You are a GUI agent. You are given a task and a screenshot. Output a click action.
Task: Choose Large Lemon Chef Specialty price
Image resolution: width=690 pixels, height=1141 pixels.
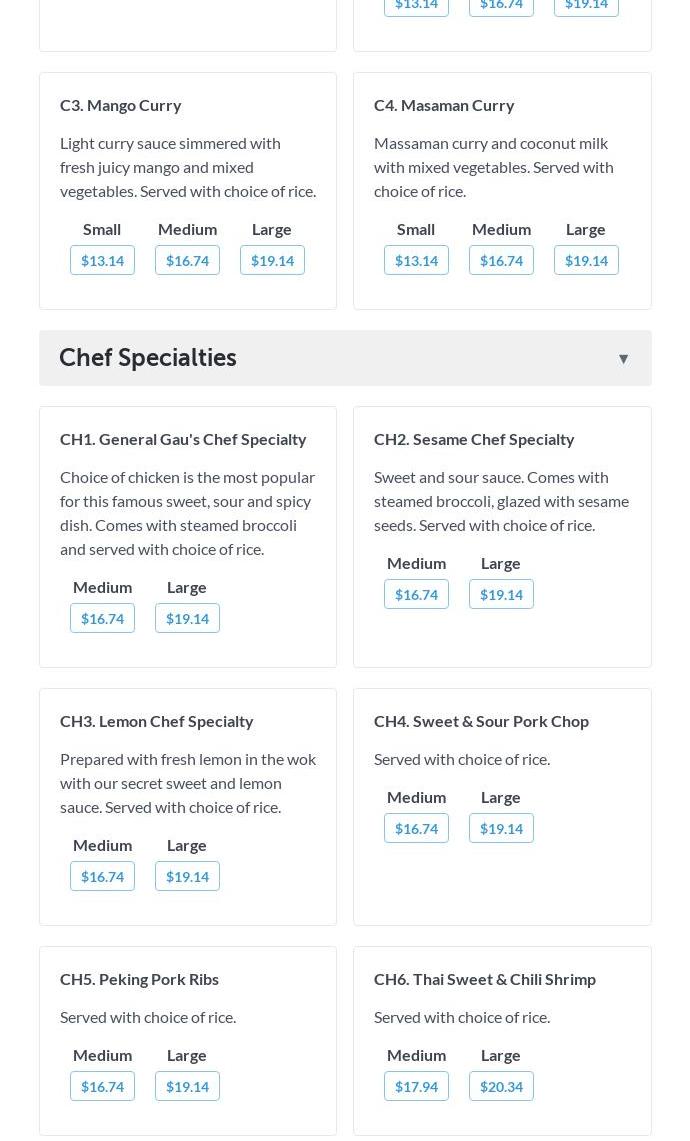pyautogui.click(x=187, y=876)
